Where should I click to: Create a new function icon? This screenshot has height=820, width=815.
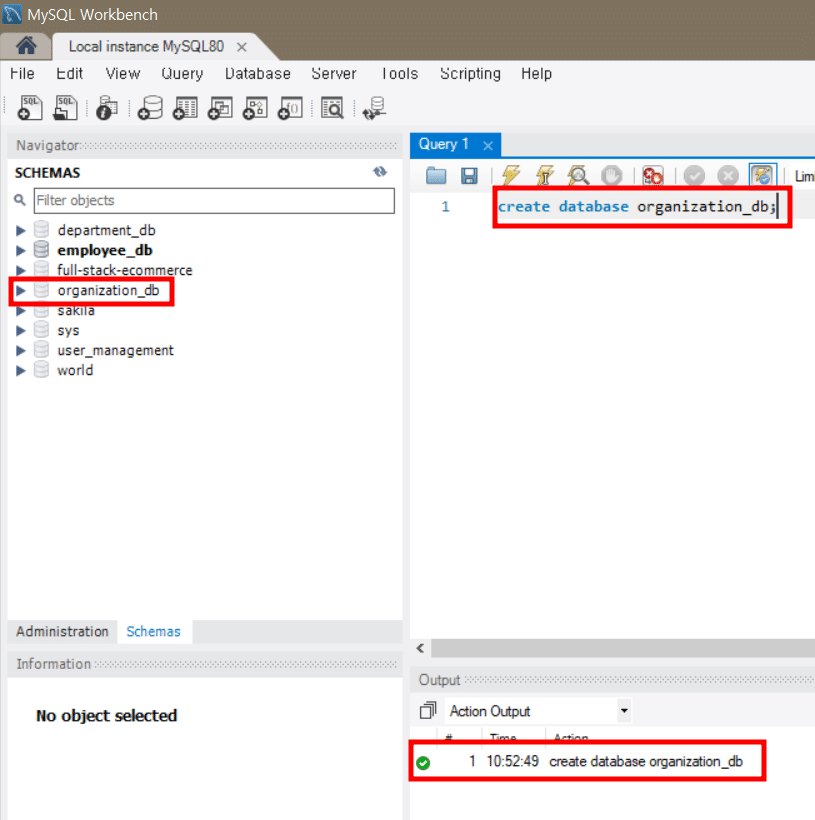[290, 108]
